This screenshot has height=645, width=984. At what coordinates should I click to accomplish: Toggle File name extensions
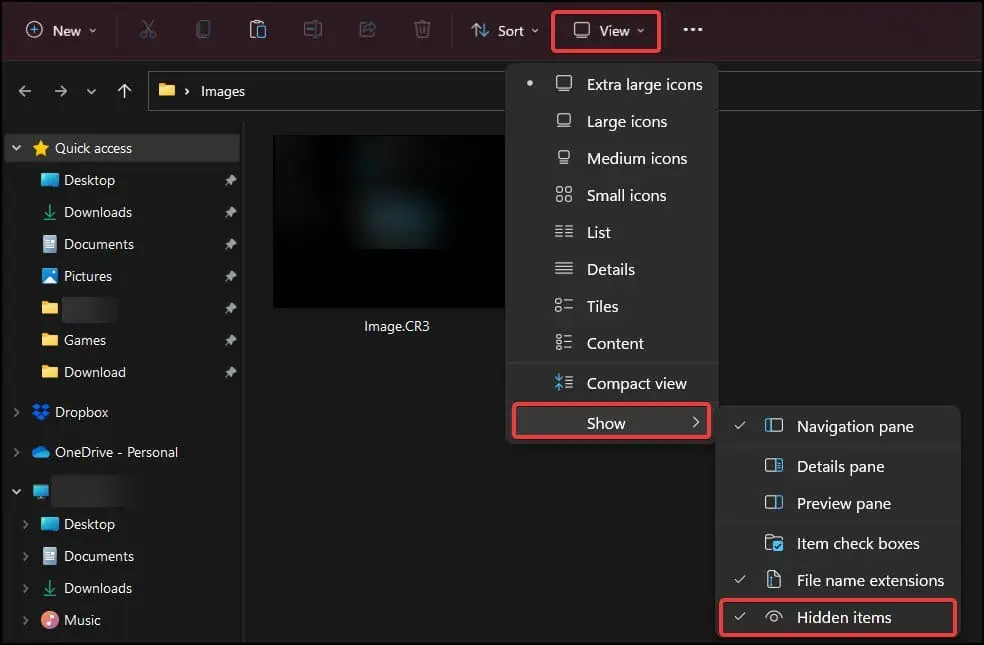[838, 580]
